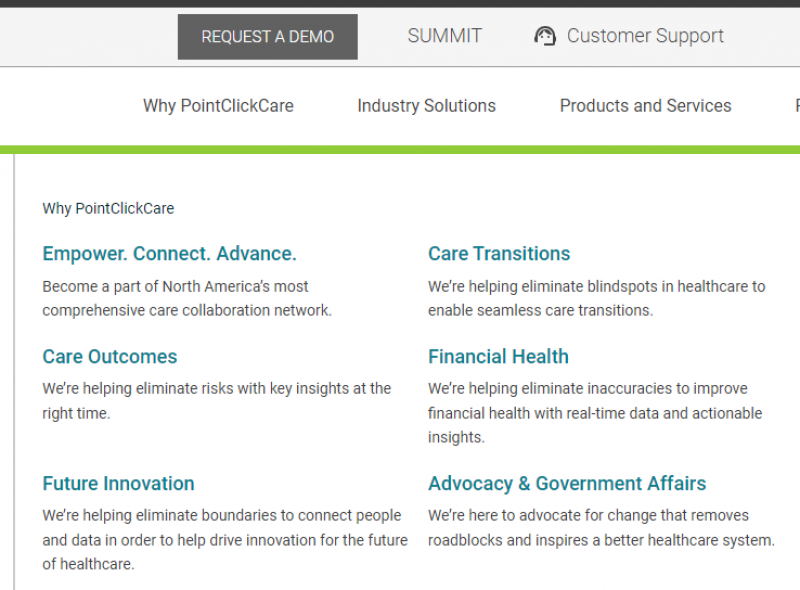Open the Care Outcomes page
Viewport: 800px width, 590px height.
[x=109, y=356]
